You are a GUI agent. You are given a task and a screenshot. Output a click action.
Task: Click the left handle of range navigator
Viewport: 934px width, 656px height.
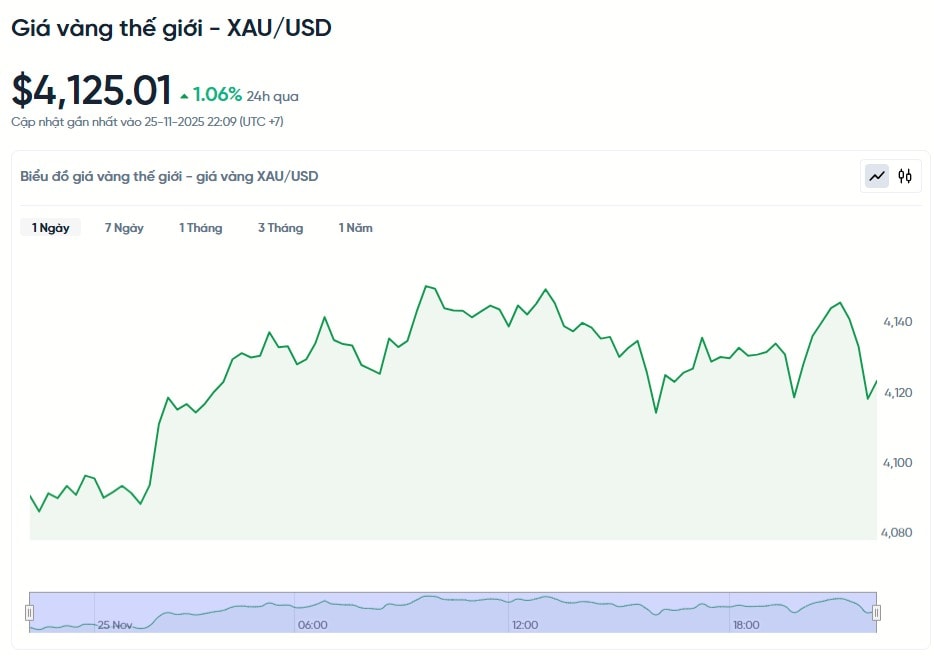click(x=30, y=612)
